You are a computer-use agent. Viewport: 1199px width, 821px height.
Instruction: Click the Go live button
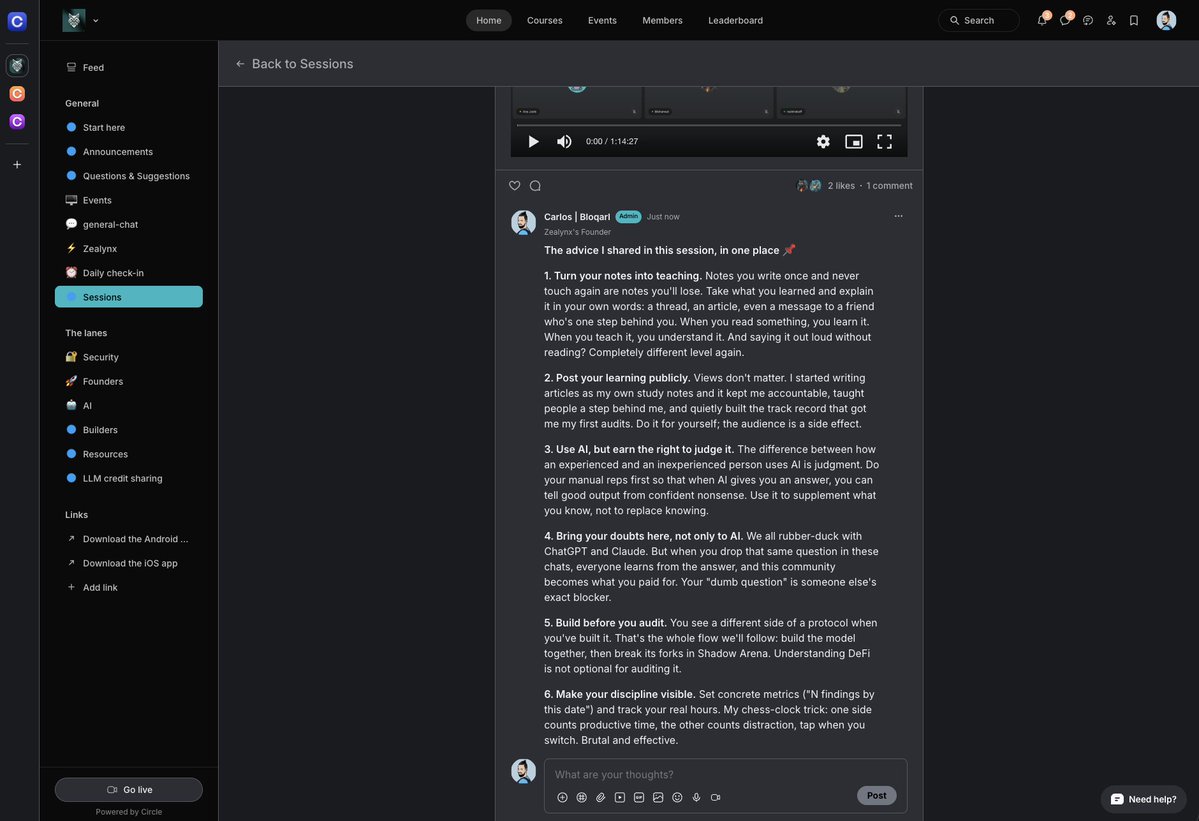128,790
